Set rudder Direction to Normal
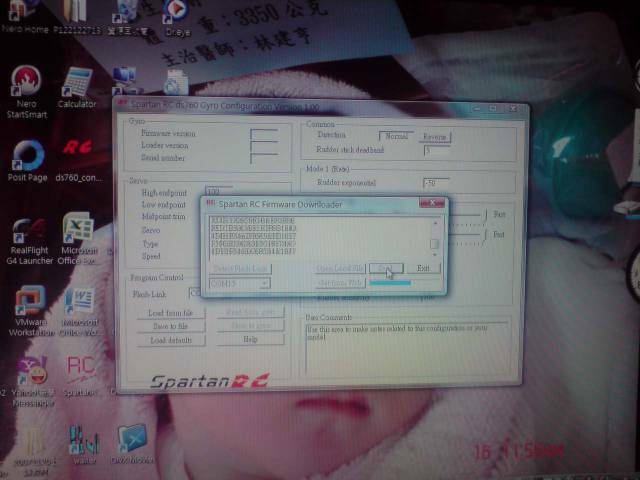The height and width of the screenshot is (480, 640). tap(396, 137)
